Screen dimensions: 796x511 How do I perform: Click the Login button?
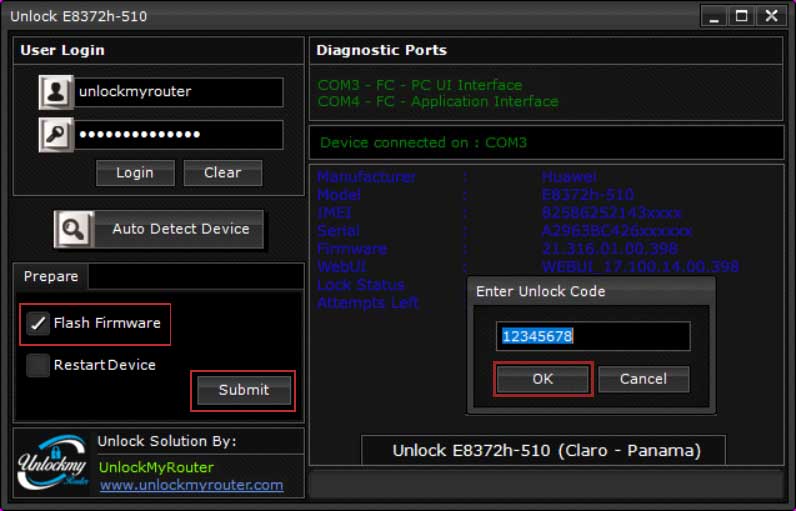click(x=135, y=173)
